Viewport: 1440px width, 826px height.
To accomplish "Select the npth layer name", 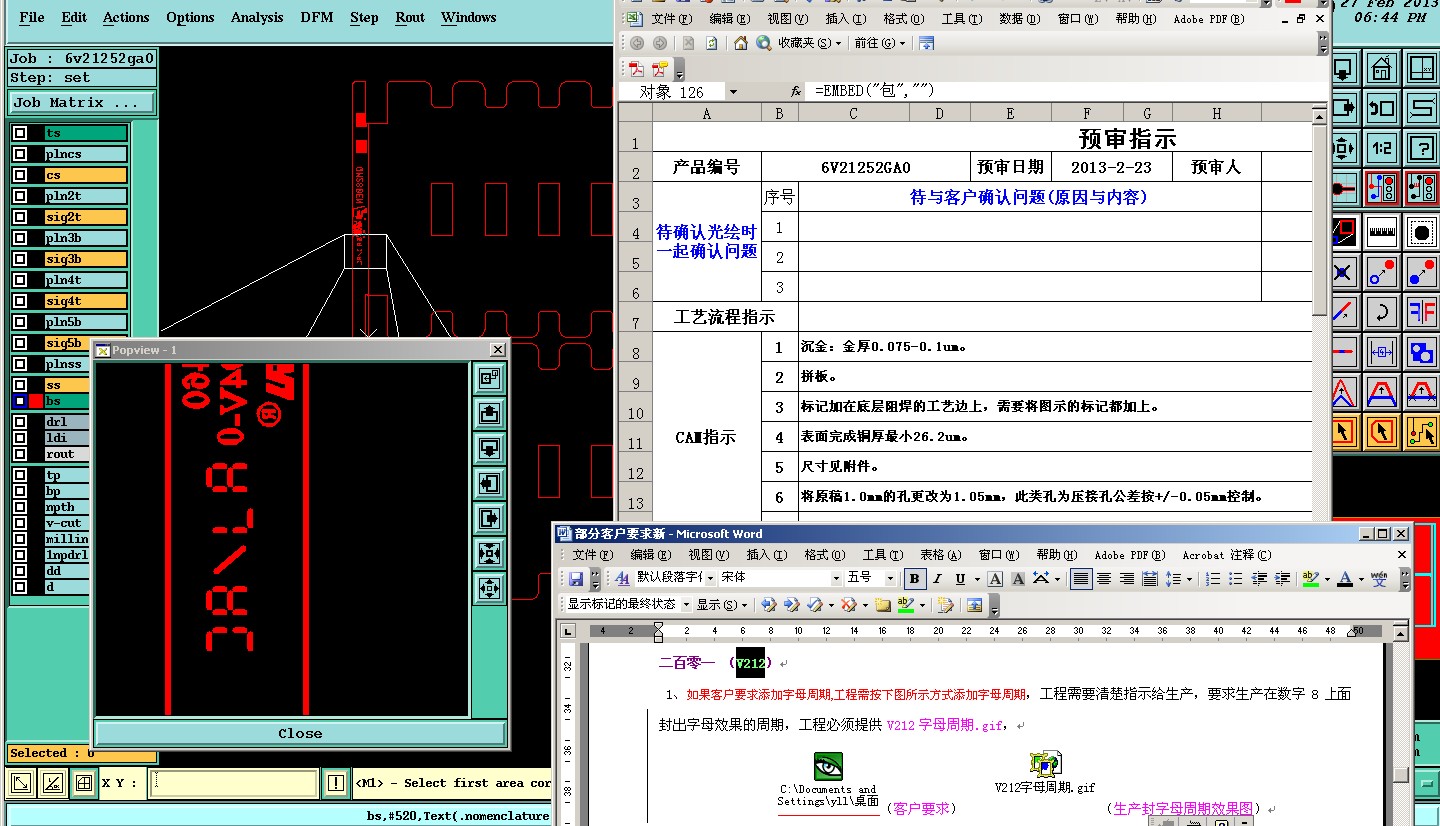I will tap(66, 507).
